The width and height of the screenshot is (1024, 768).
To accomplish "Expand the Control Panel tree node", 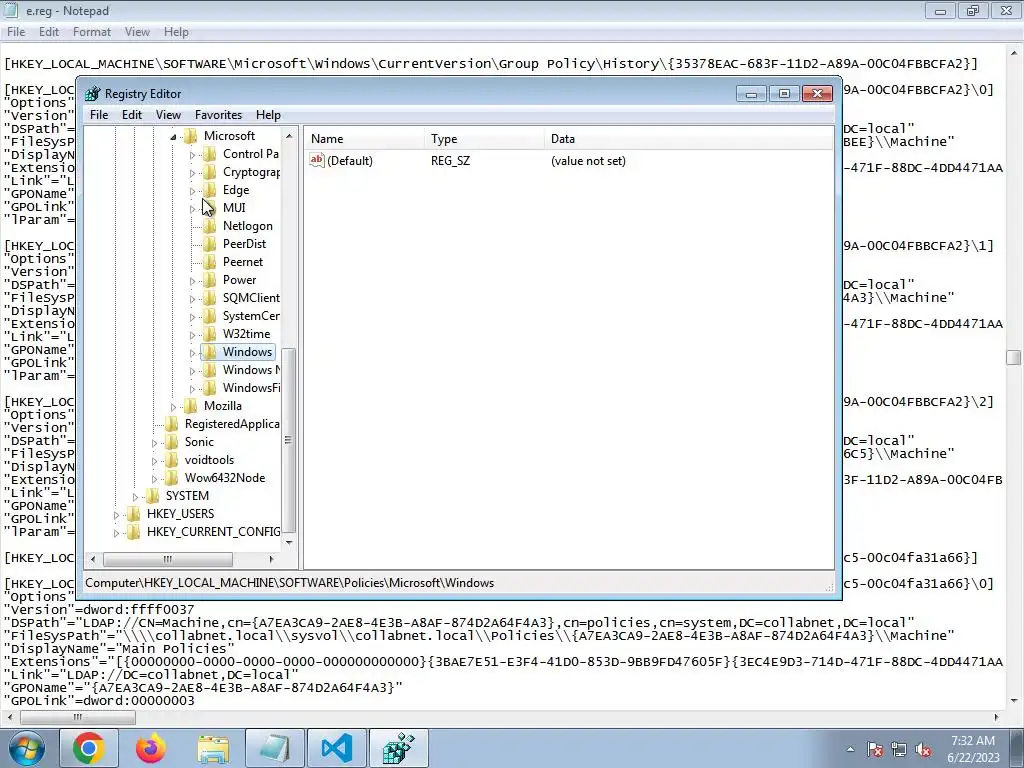I will pos(193,155).
